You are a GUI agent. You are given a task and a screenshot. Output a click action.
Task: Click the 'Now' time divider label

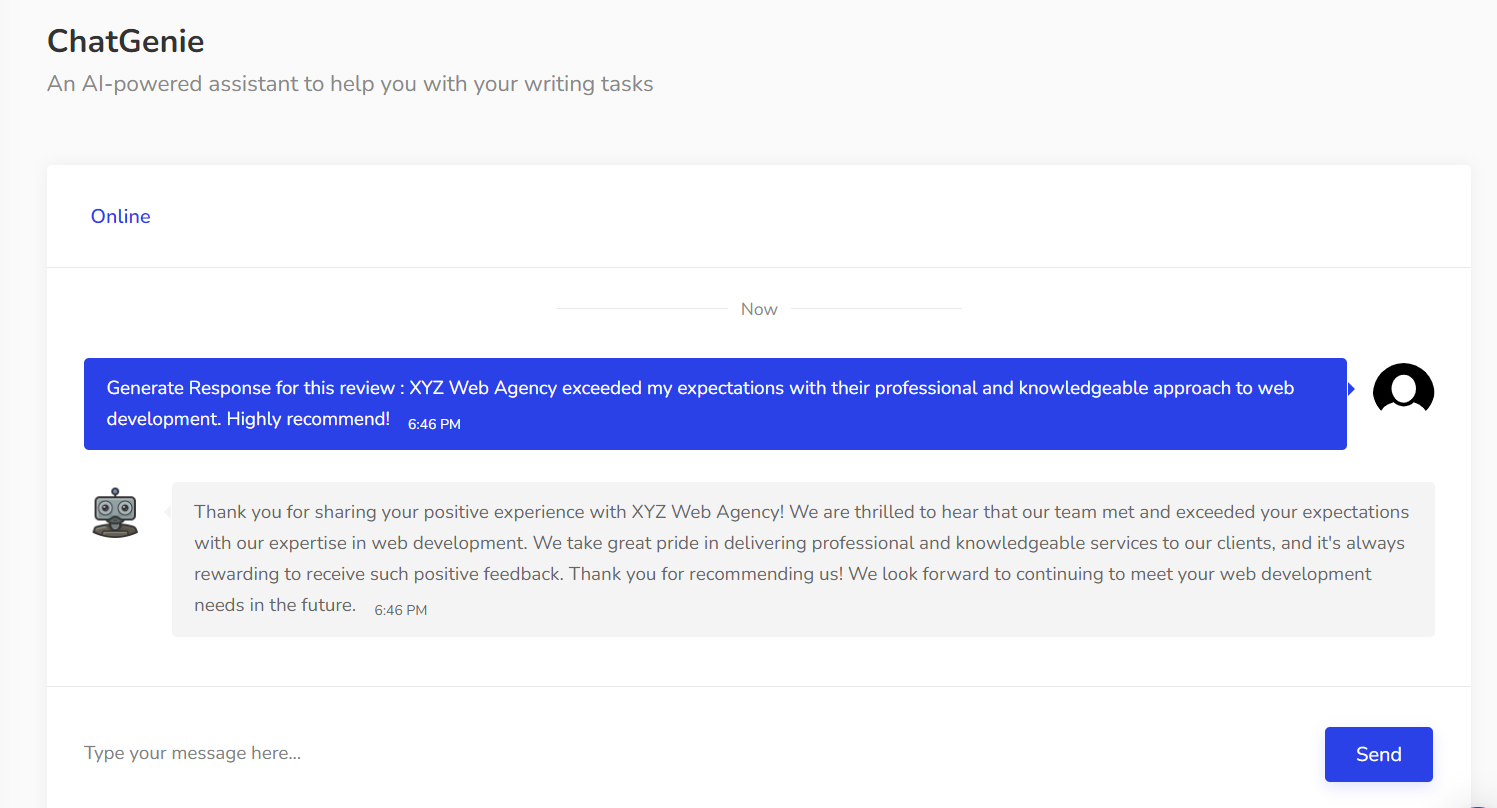click(759, 309)
